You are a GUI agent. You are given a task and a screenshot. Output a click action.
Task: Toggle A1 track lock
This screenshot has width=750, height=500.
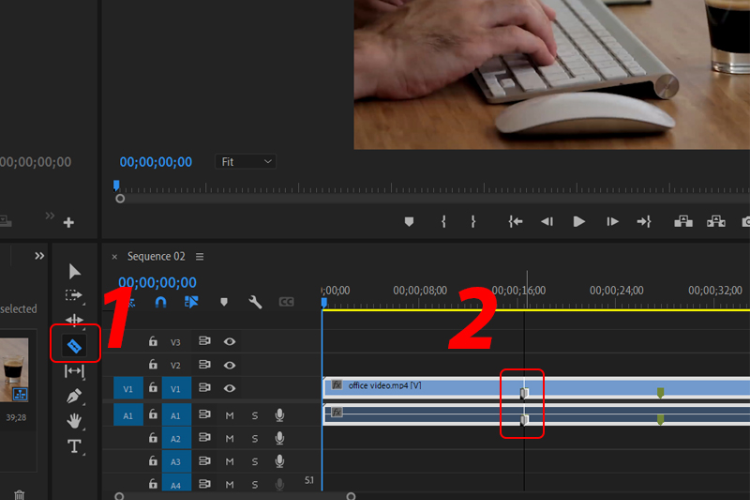(153, 415)
